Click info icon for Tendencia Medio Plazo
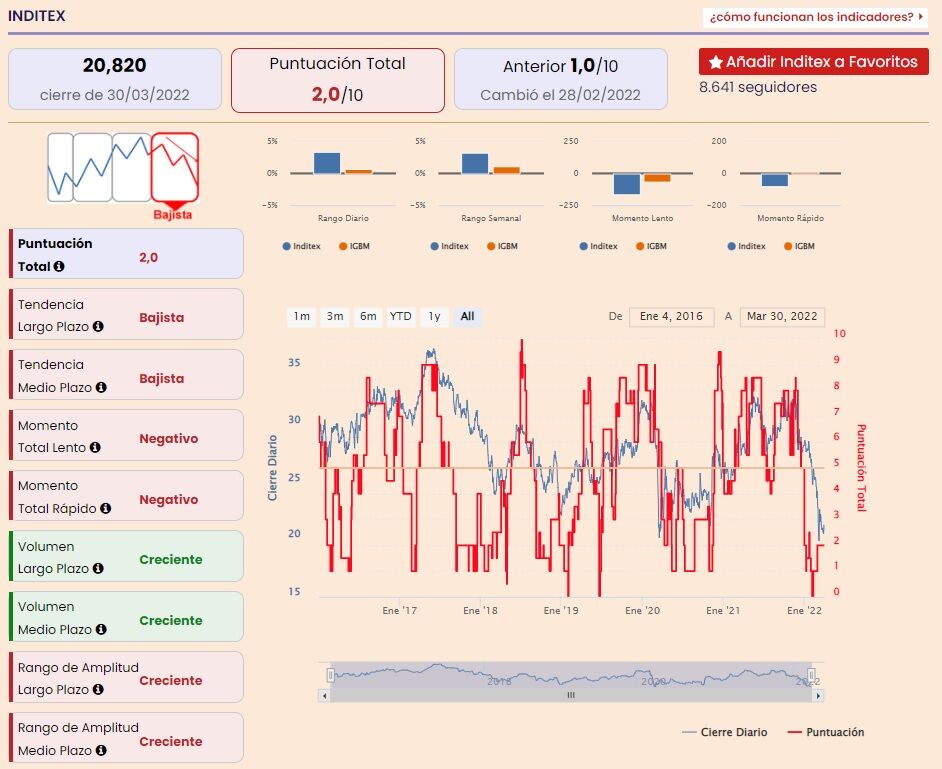The height and width of the screenshot is (769, 942). point(101,388)
